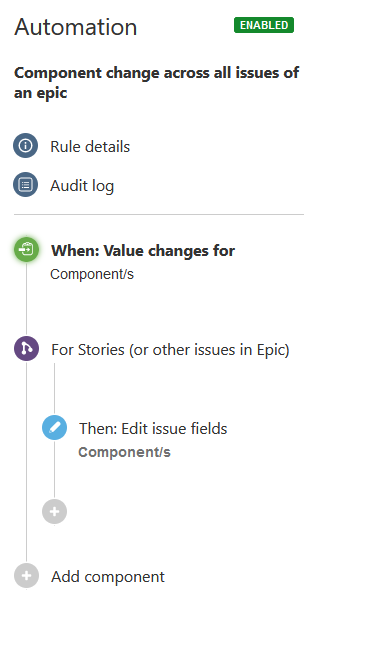
Task: Click the rule title 'Component change across all issues'
Action: [157, 83]
